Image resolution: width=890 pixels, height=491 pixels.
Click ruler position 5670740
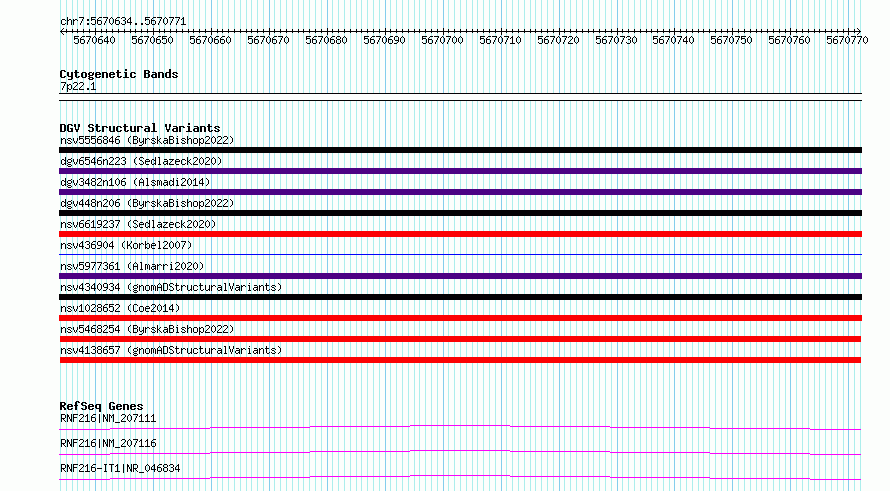673,40
